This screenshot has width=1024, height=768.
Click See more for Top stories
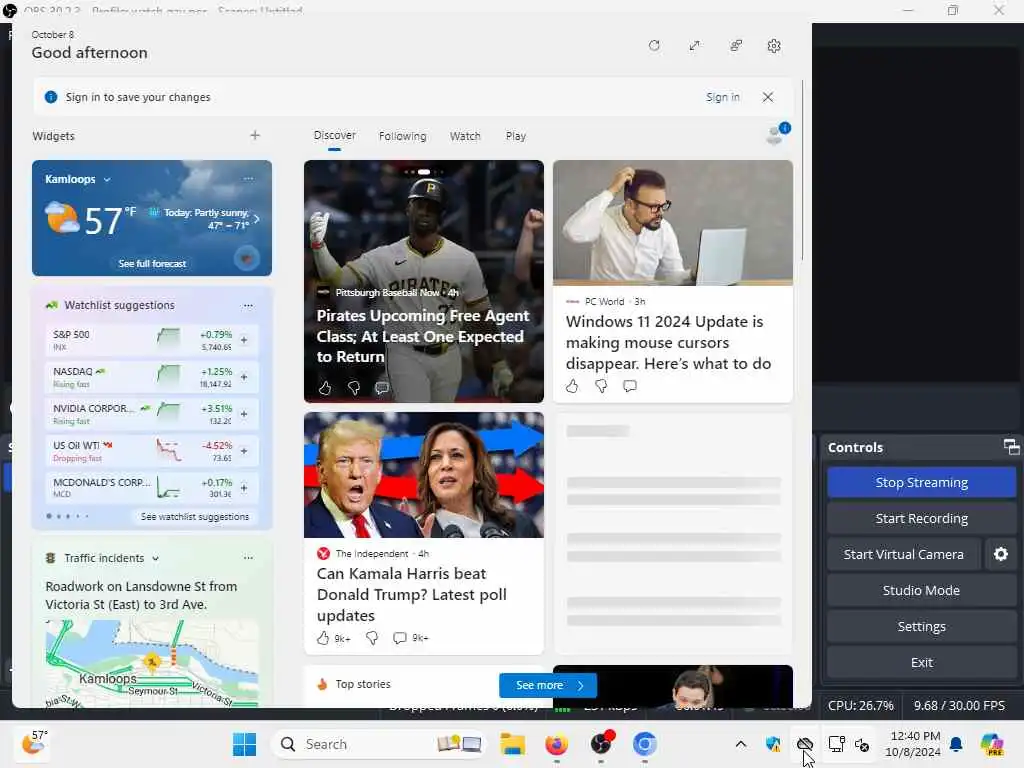[547, 685]
